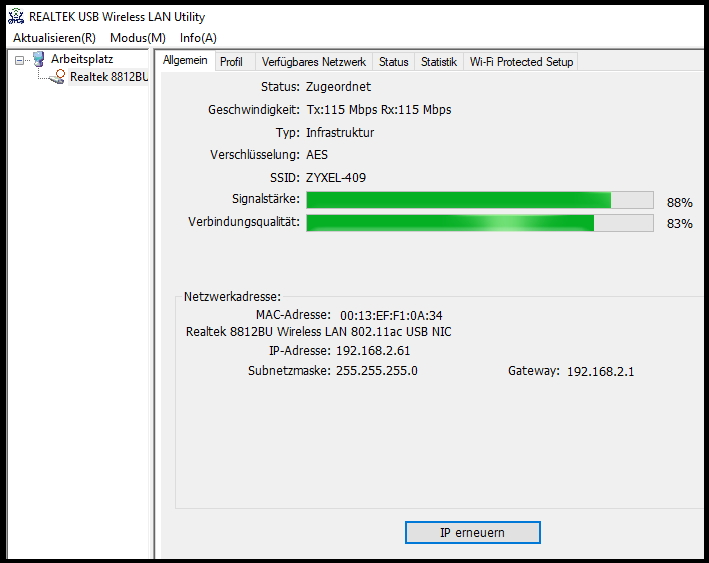Open the Aktualisieren(R) menu
The image size is (709, 563).
(x=54, y=38)
